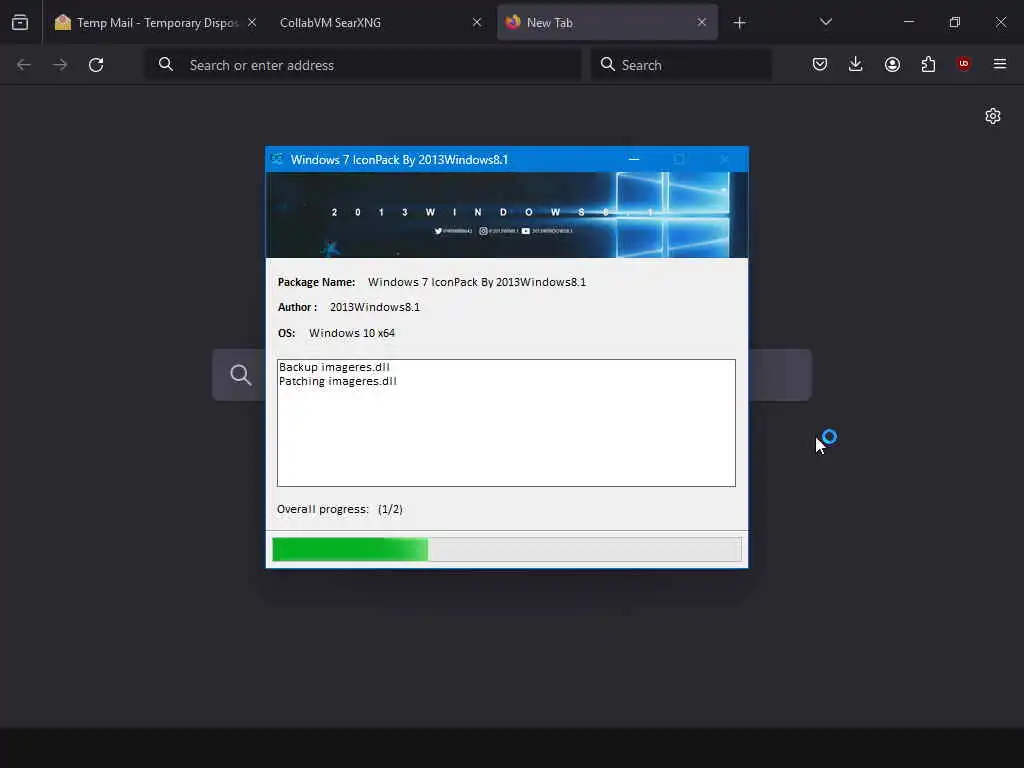
Task: Close the CollabVM SearXNG tab
Action: click(x=477, y=23)
